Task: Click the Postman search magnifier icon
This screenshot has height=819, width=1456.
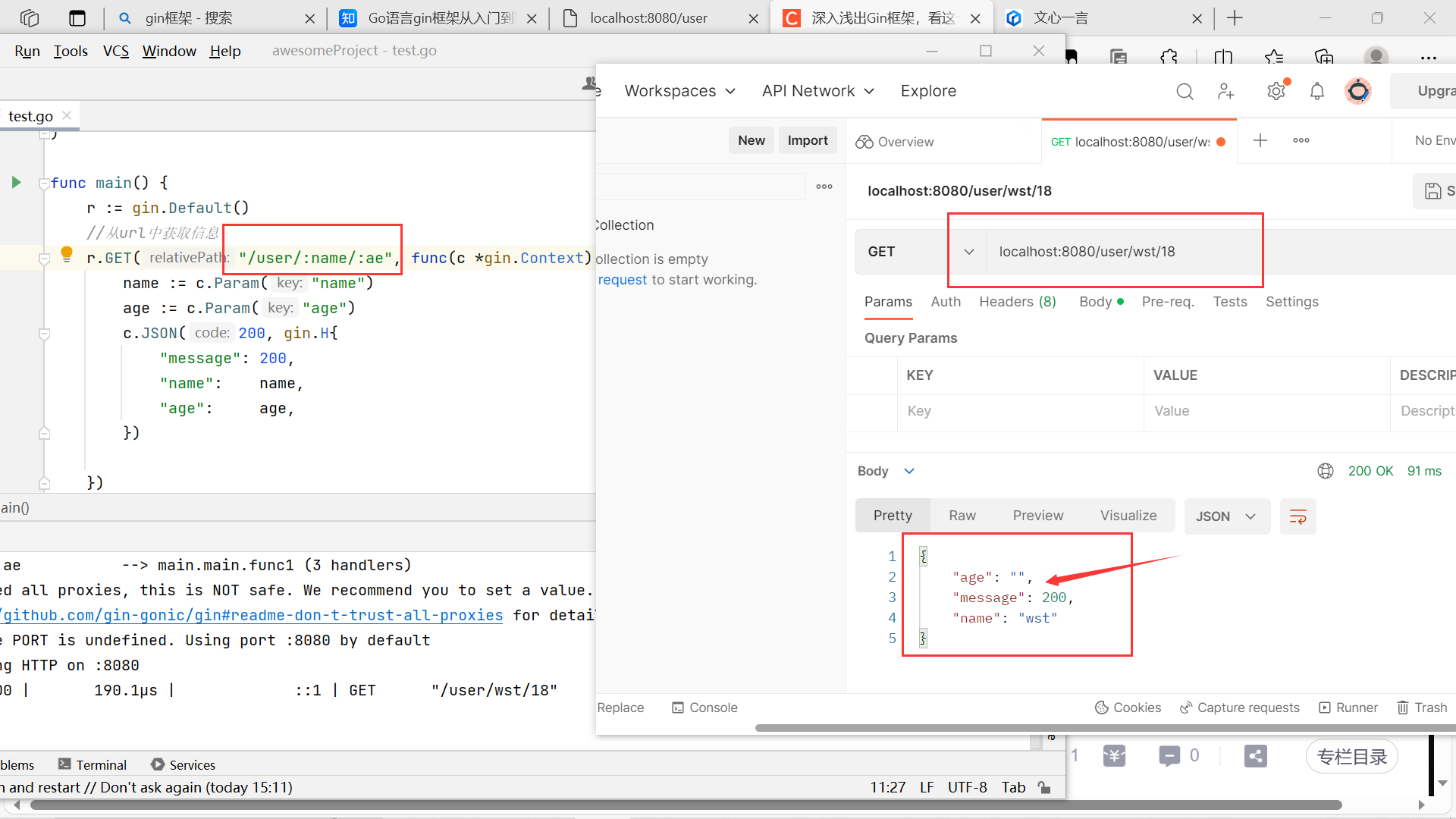Action: (x=1185, y=92)
